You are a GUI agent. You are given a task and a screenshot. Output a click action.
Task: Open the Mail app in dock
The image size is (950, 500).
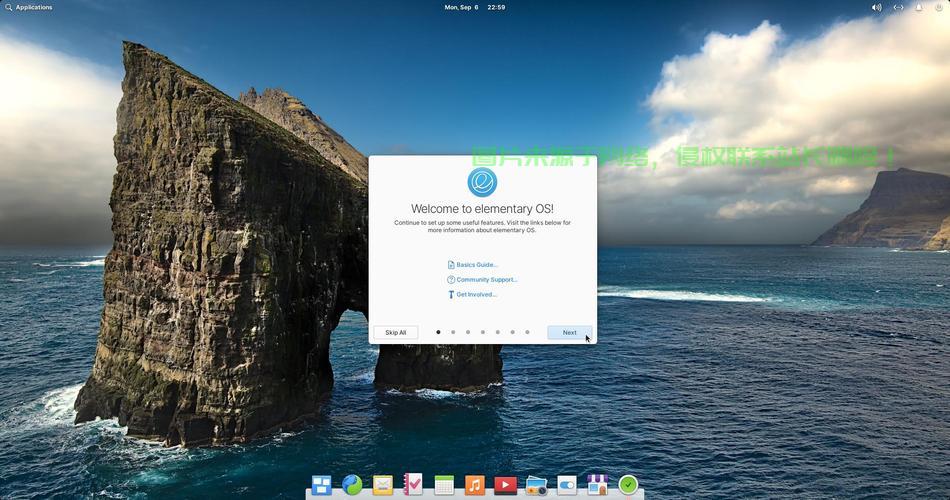pos(383,485)
